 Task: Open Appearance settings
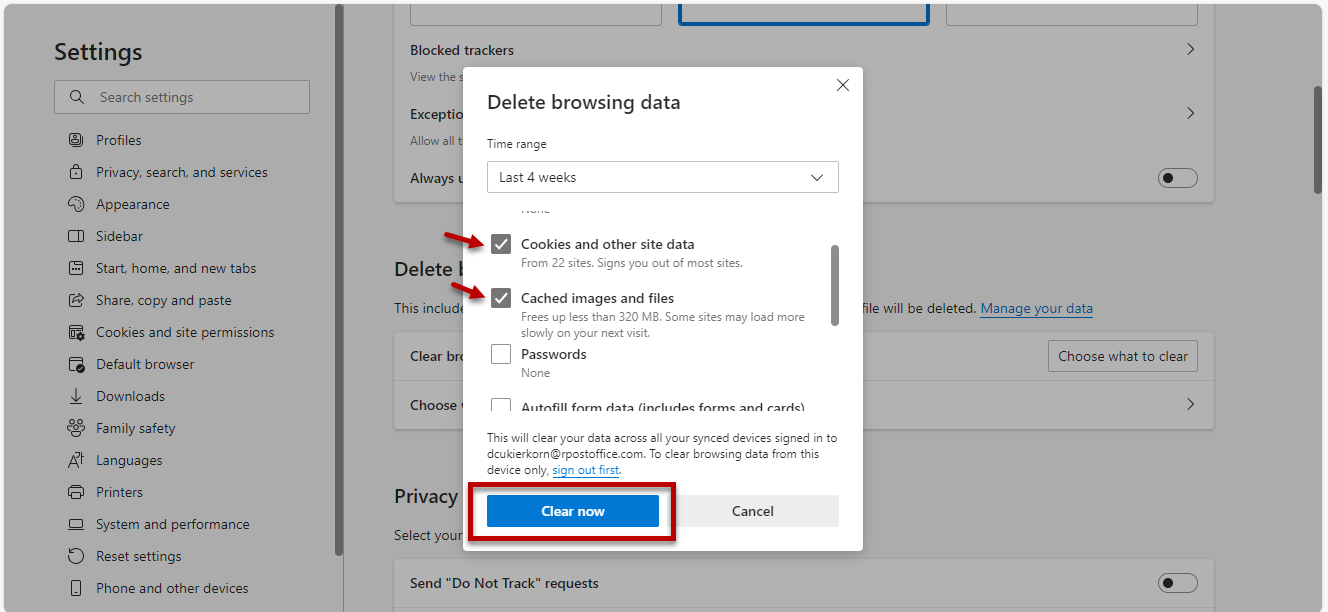click(133, 204)
